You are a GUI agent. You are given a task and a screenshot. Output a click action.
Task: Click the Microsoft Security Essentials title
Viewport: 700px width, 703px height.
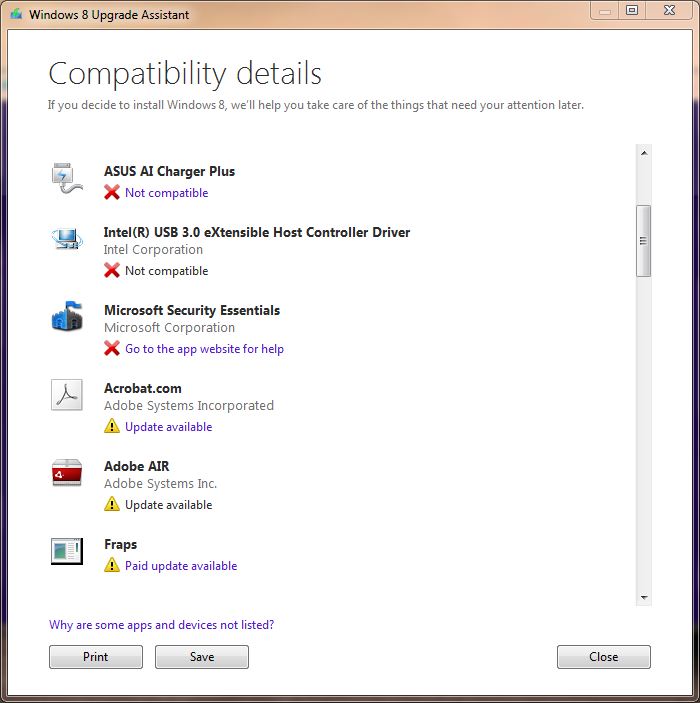[x=192, y=310]
